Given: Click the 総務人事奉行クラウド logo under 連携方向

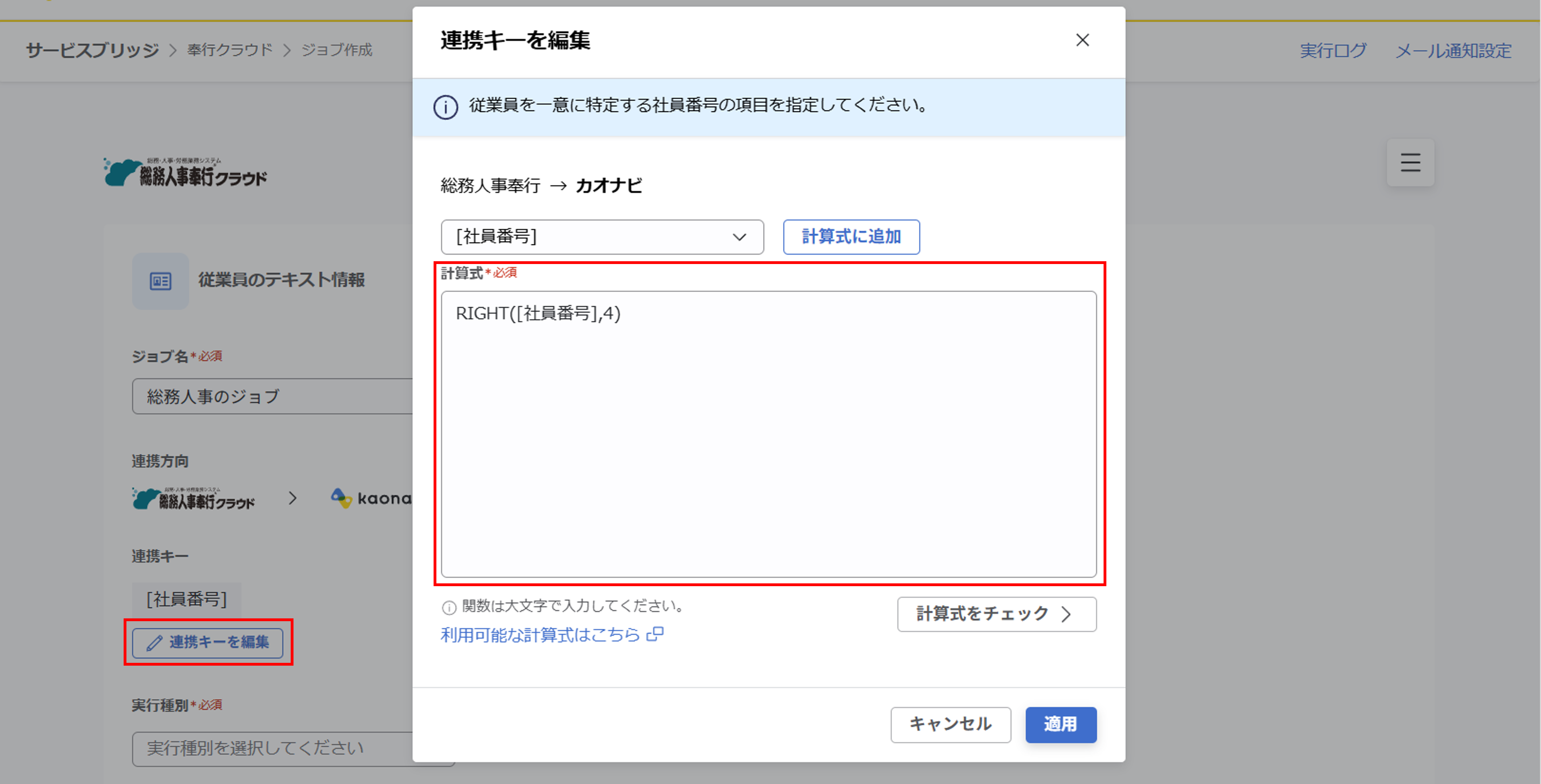Looking at the screenshot, I should 194,498.
